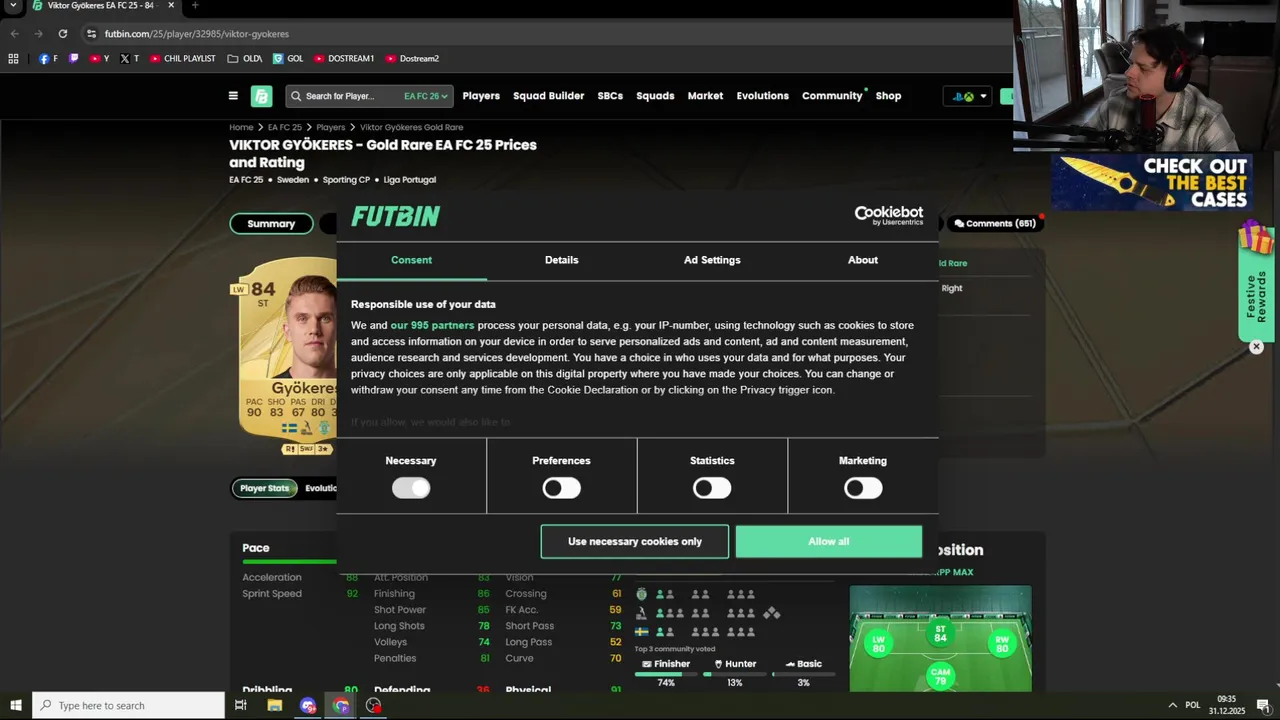This screenshot has width=1280, height=720.
Task: Open the Shop menu item
Action: click(888, 96)
